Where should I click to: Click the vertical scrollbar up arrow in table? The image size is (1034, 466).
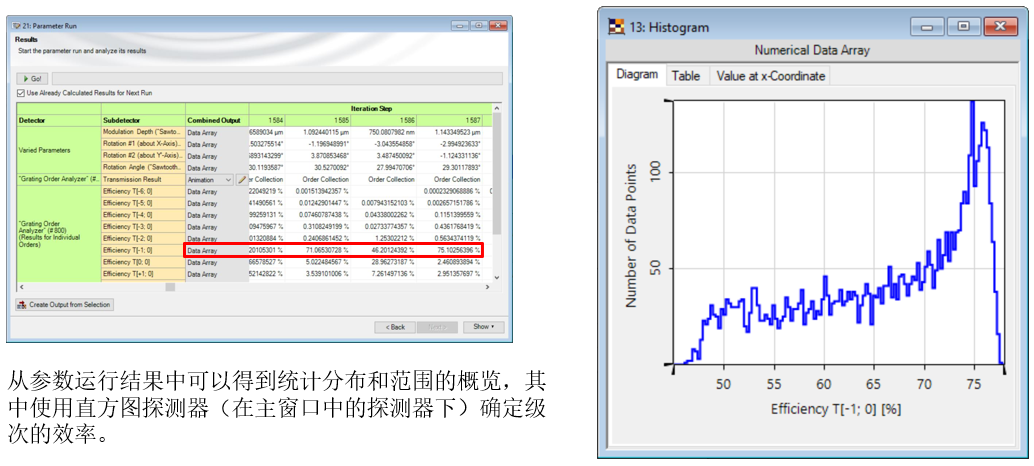(x=497, y=107)
